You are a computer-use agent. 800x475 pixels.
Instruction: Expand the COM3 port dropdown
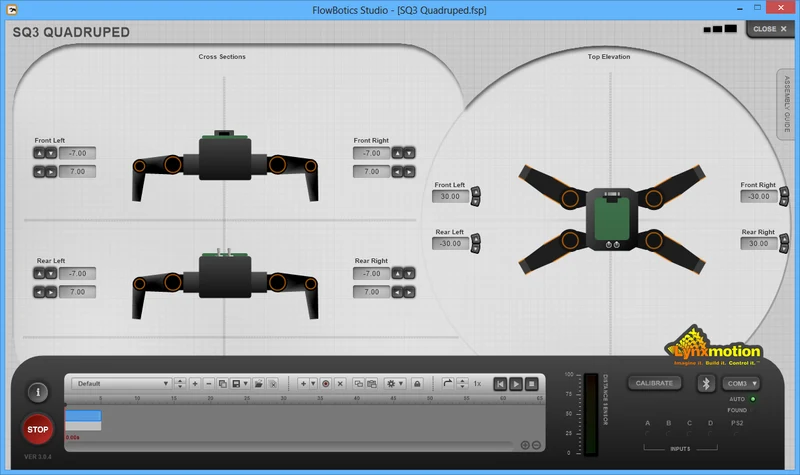(x=741, y=383)
